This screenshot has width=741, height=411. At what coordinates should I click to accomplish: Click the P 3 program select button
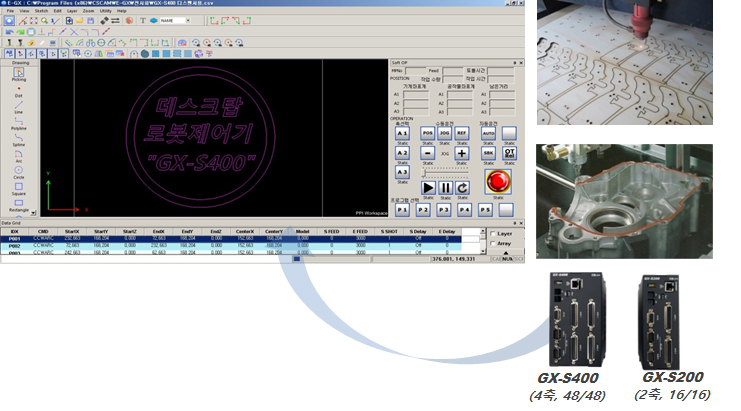pyautogui.click(x=444, y=211)
